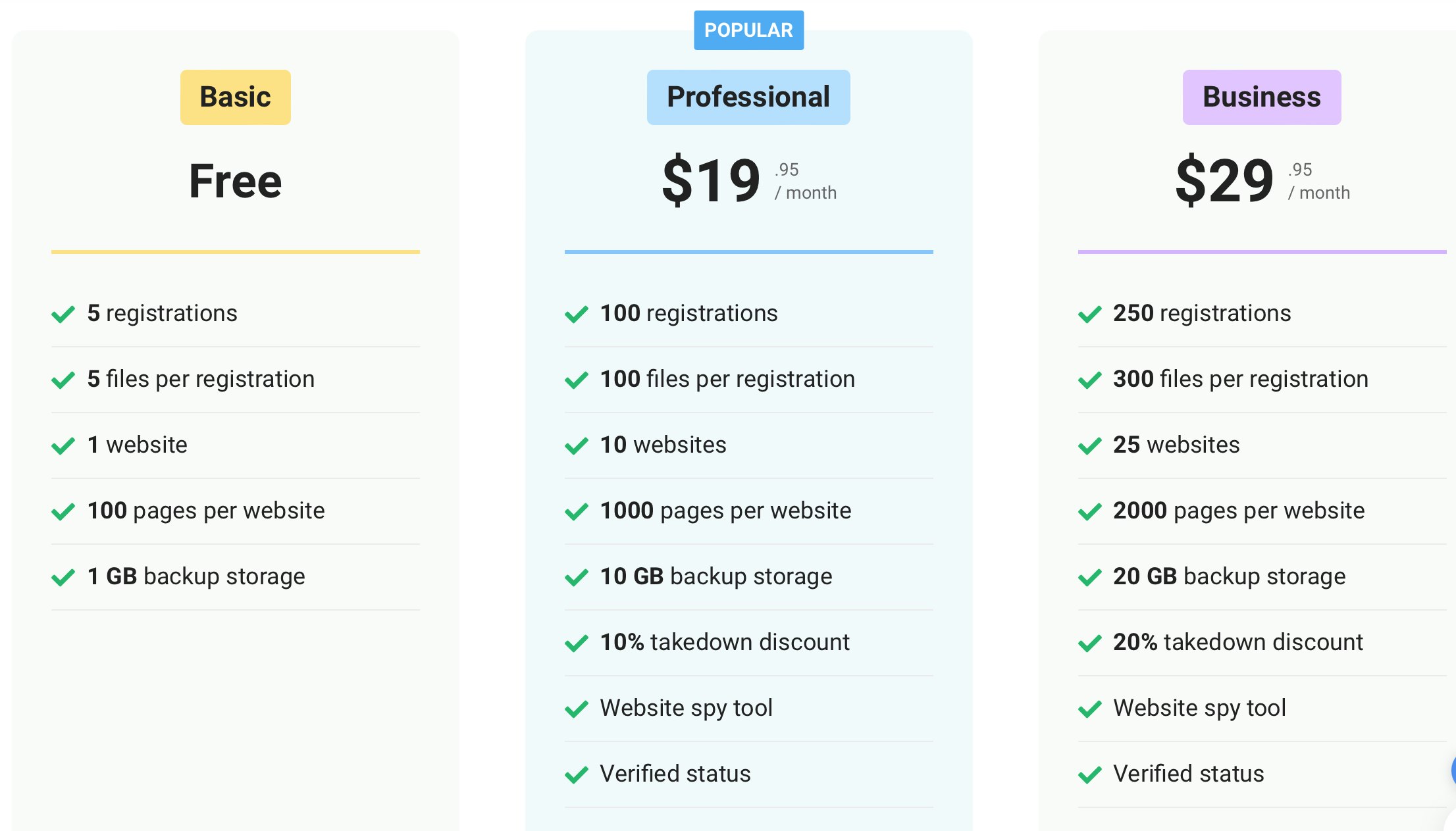Screen dimensions: 1456x831
Task: Select the Basic plan label
Action: 236,97
